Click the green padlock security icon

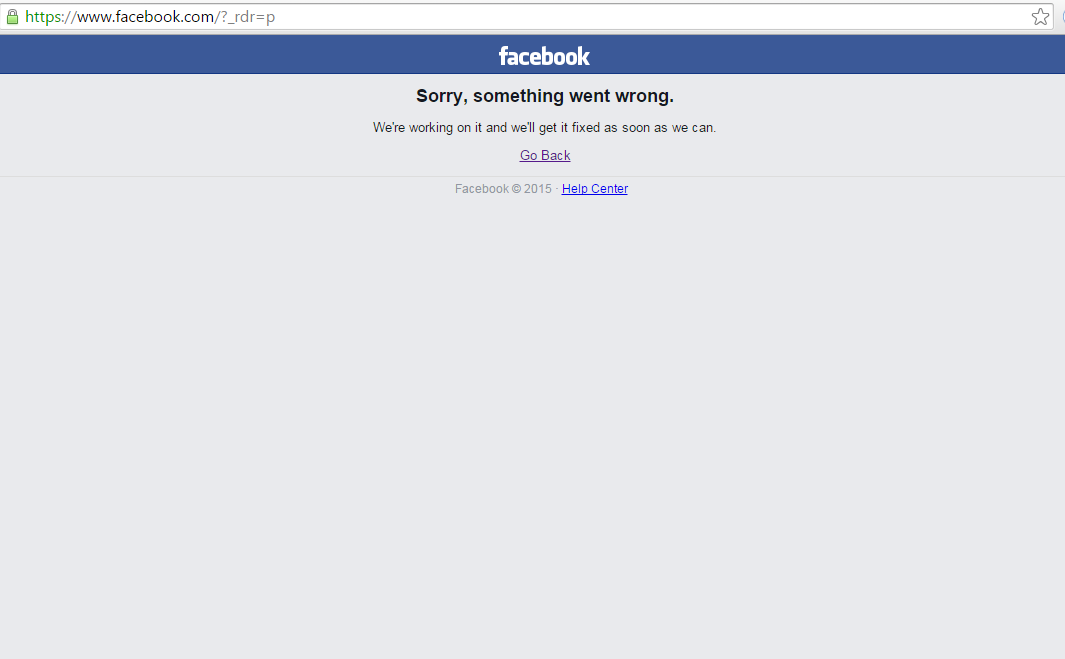pyautogui.click(x=12, y=17)
